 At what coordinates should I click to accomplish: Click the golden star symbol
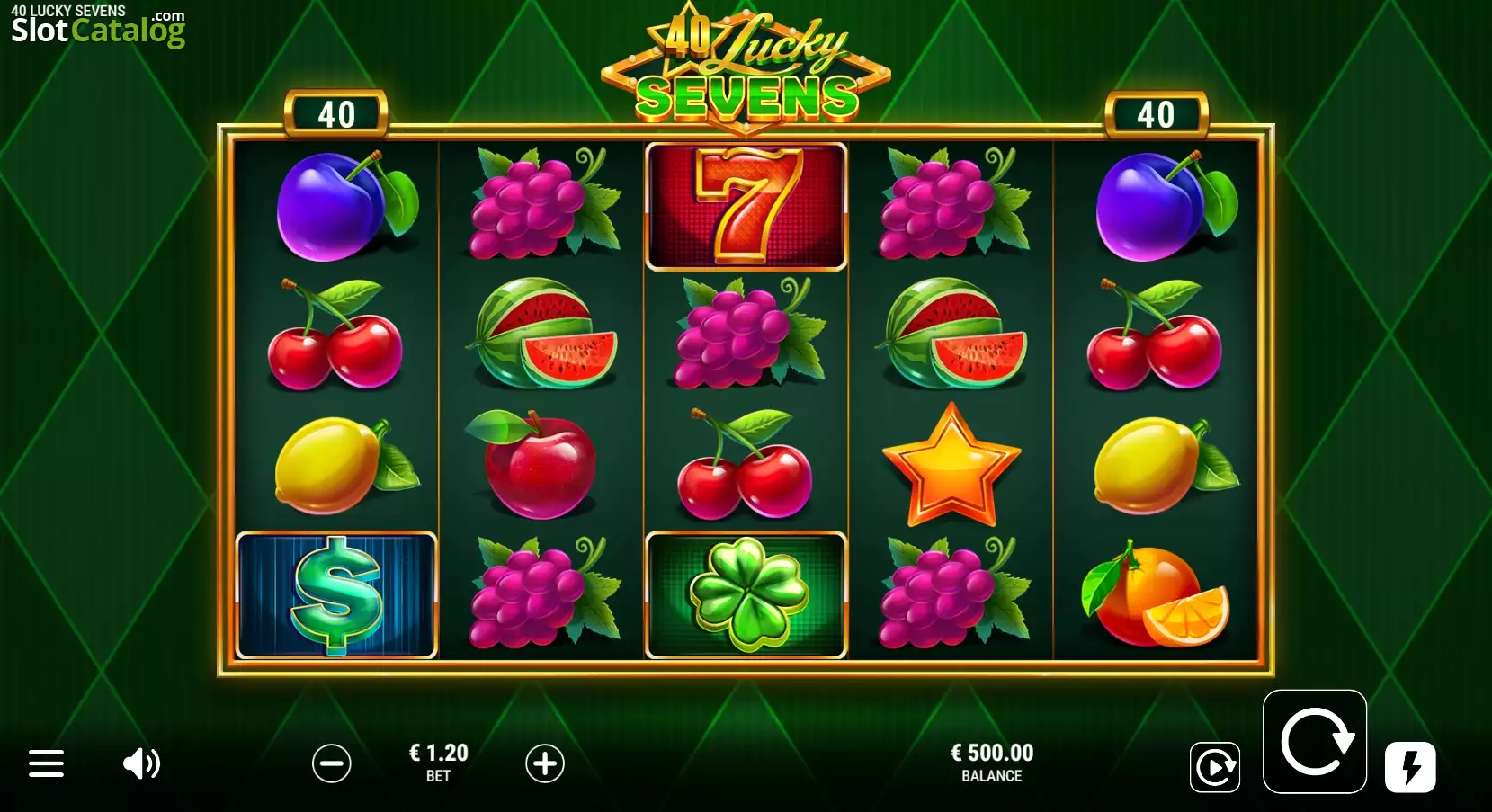951,465
